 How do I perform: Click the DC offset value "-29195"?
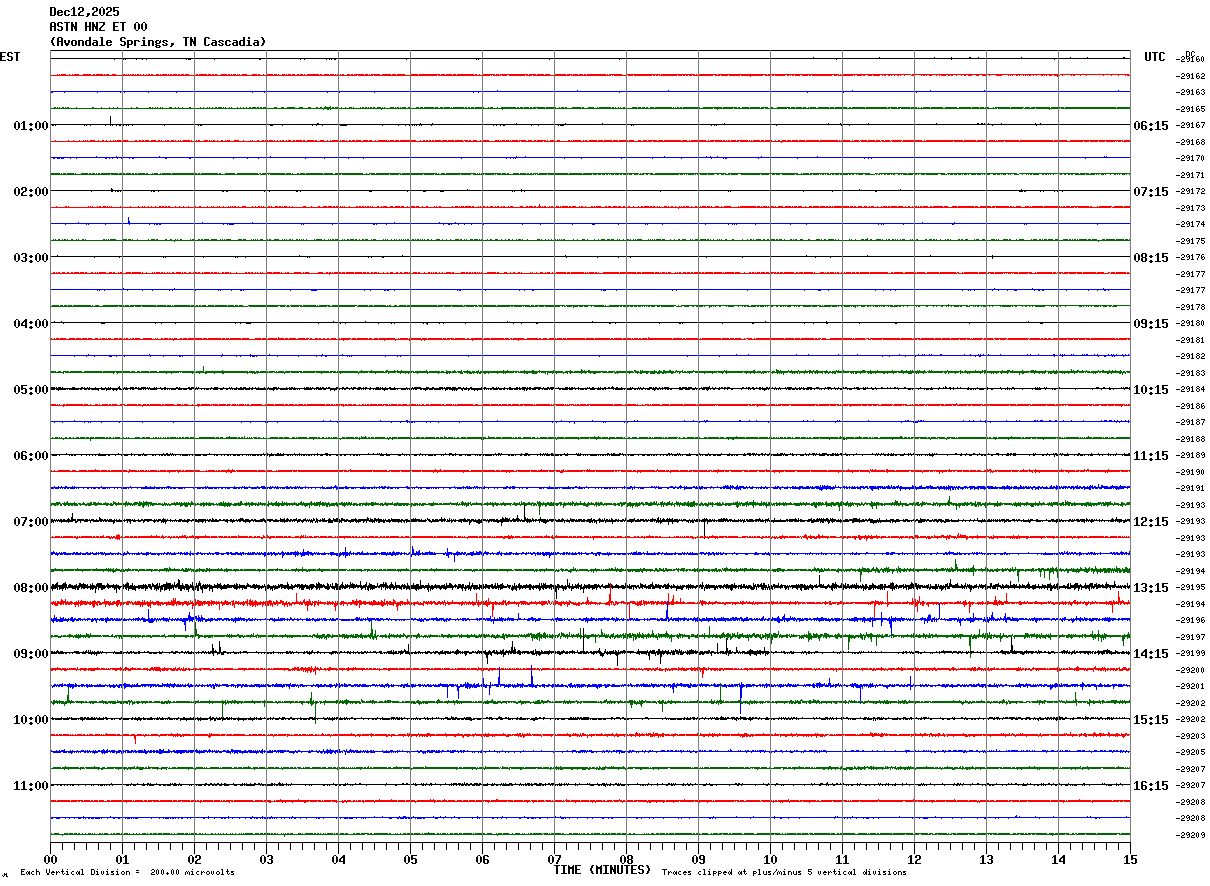tap(1191, 588)
